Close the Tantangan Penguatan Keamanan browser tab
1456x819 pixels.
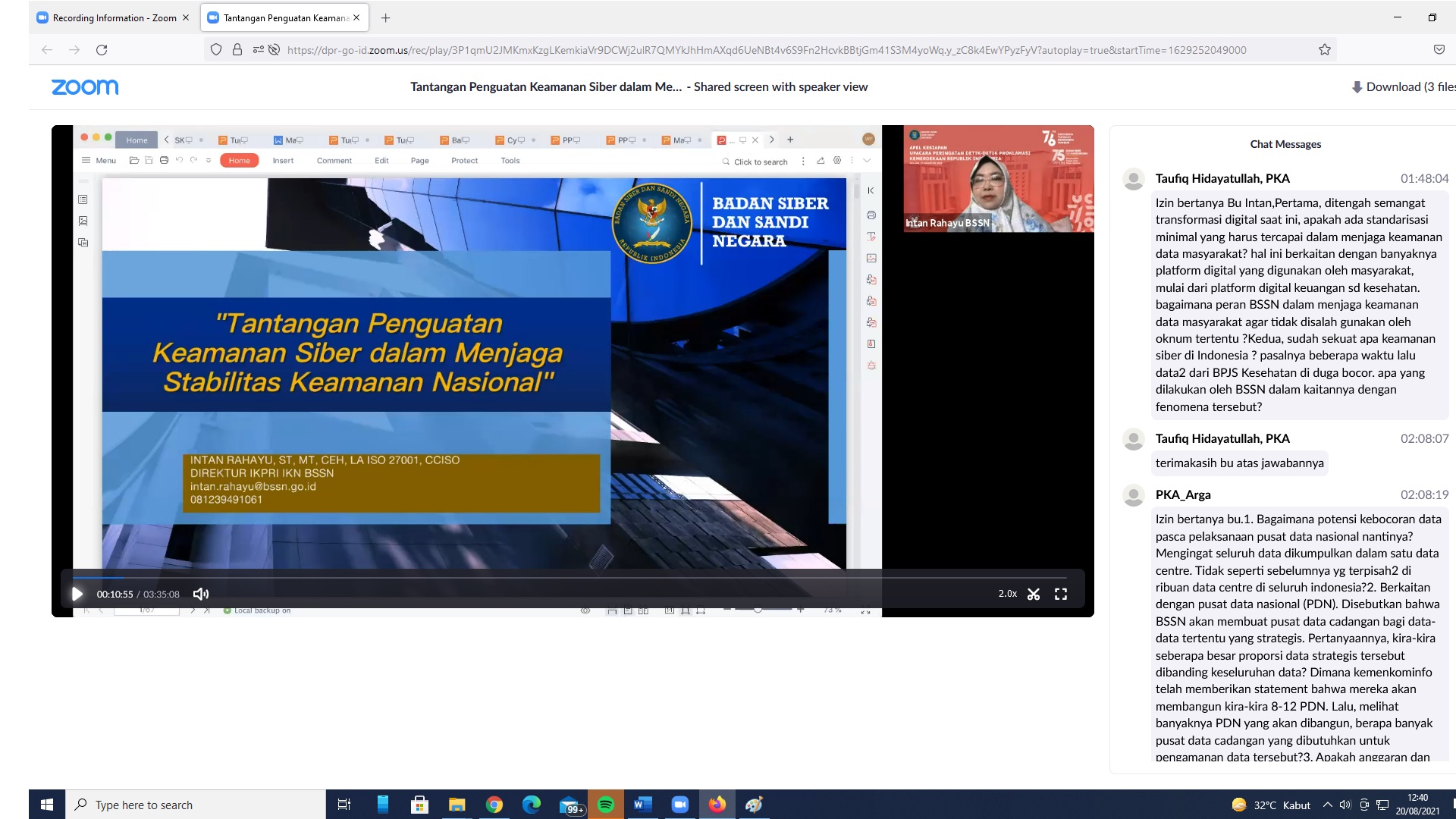[357, 17]
